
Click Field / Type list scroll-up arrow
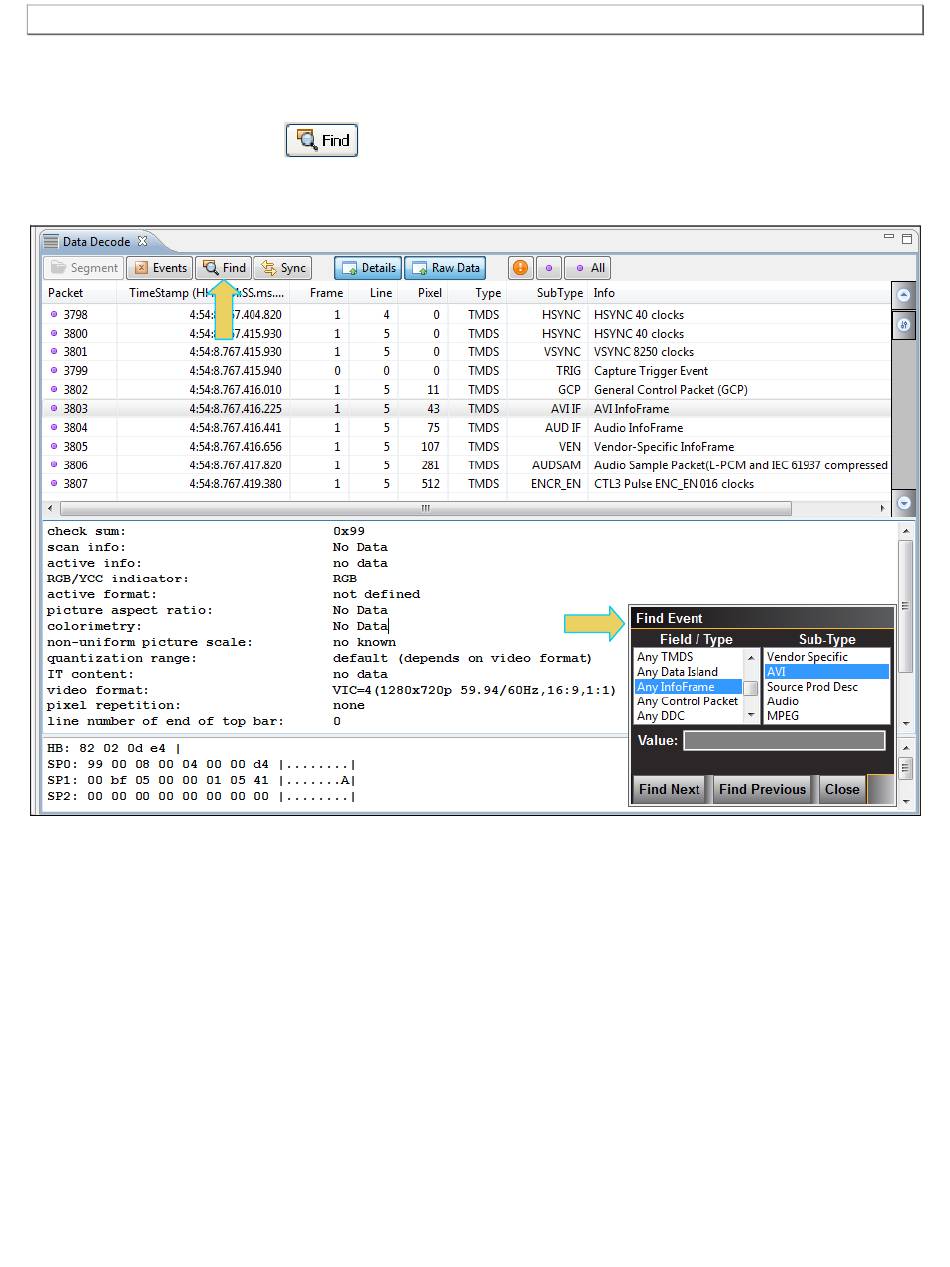pyautogui.click(x=751, y=657)
